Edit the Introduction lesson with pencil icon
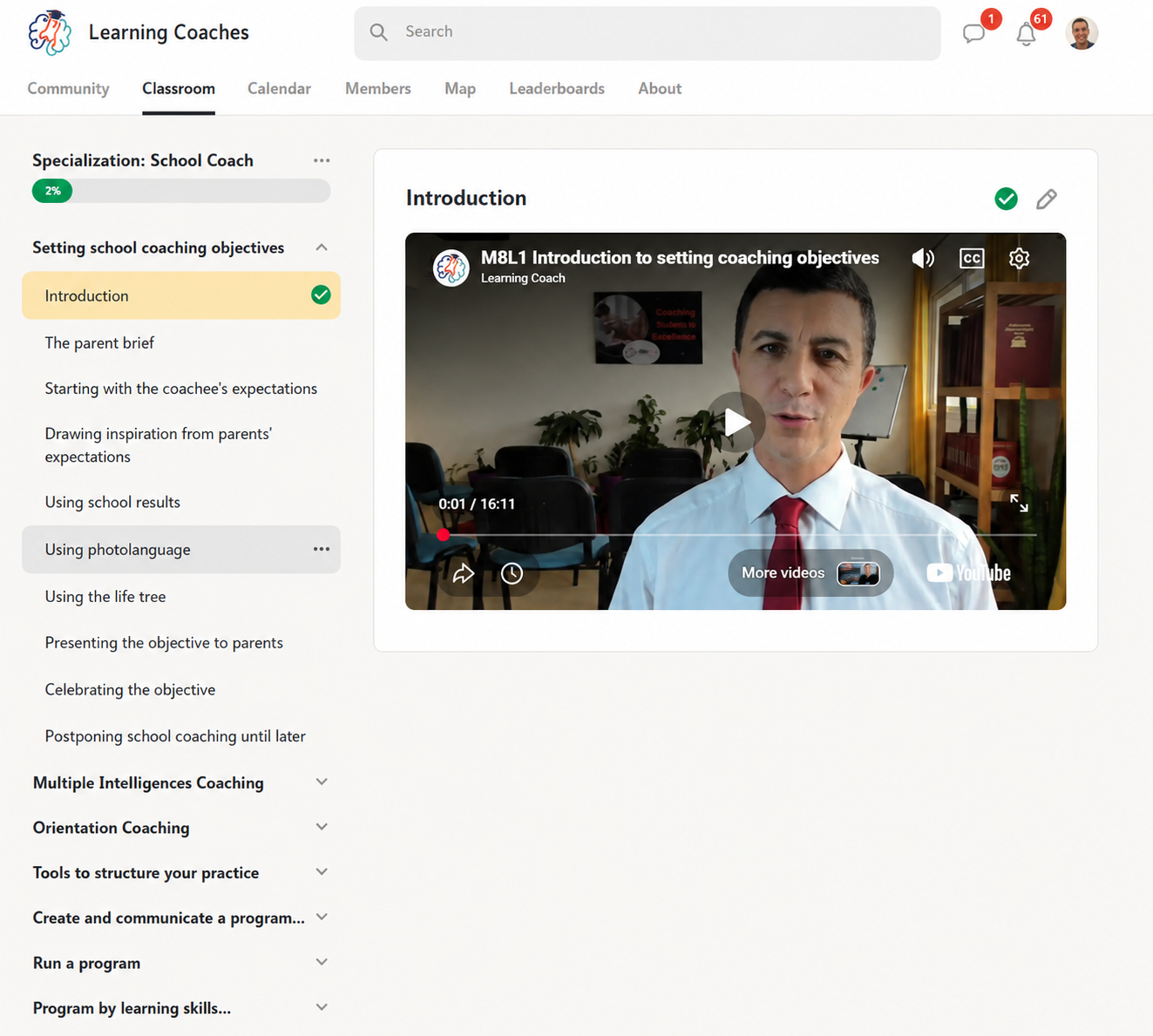 tap(1047, 199)
